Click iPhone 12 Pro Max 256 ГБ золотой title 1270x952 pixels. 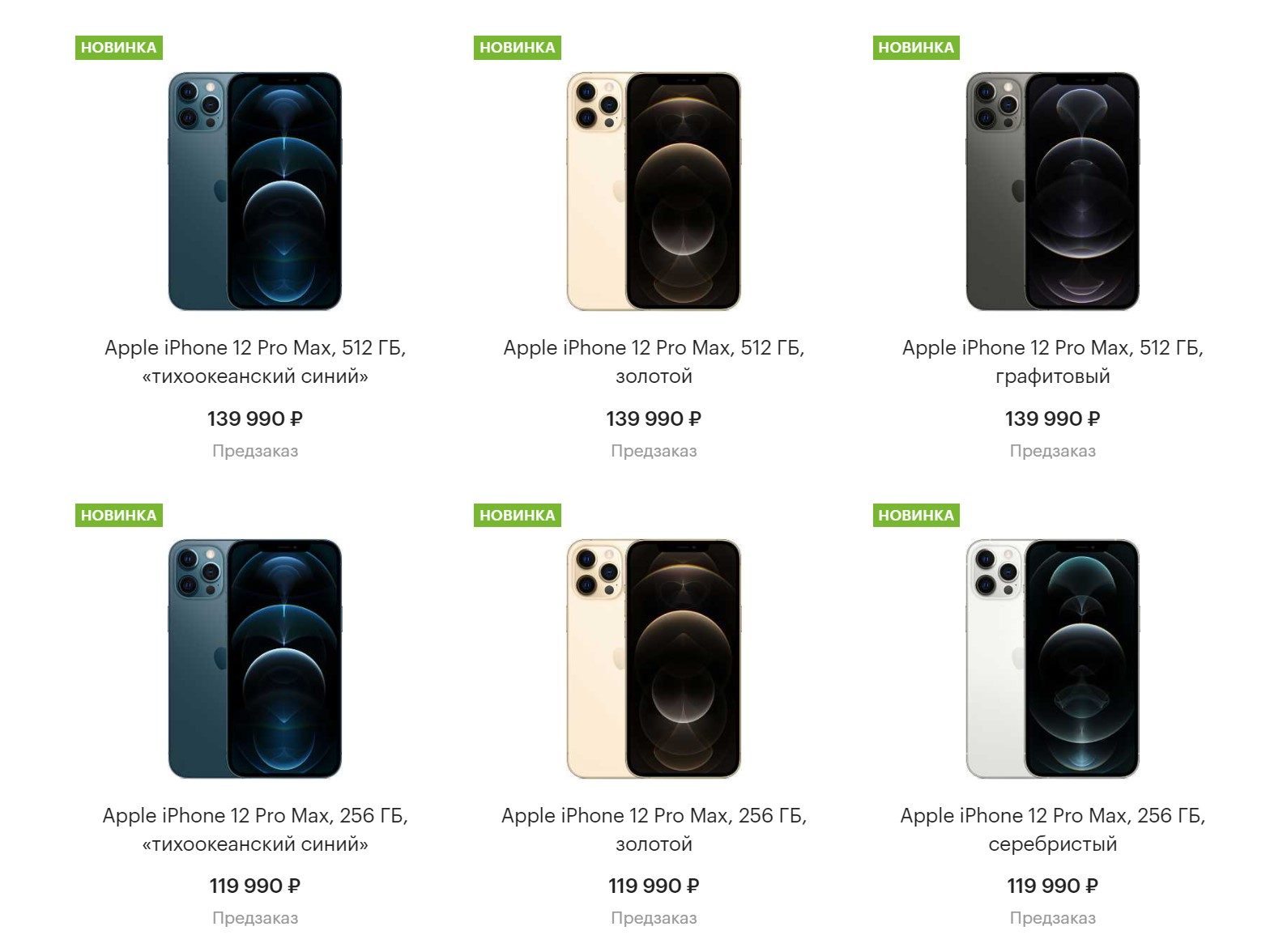tap(654, 830)
